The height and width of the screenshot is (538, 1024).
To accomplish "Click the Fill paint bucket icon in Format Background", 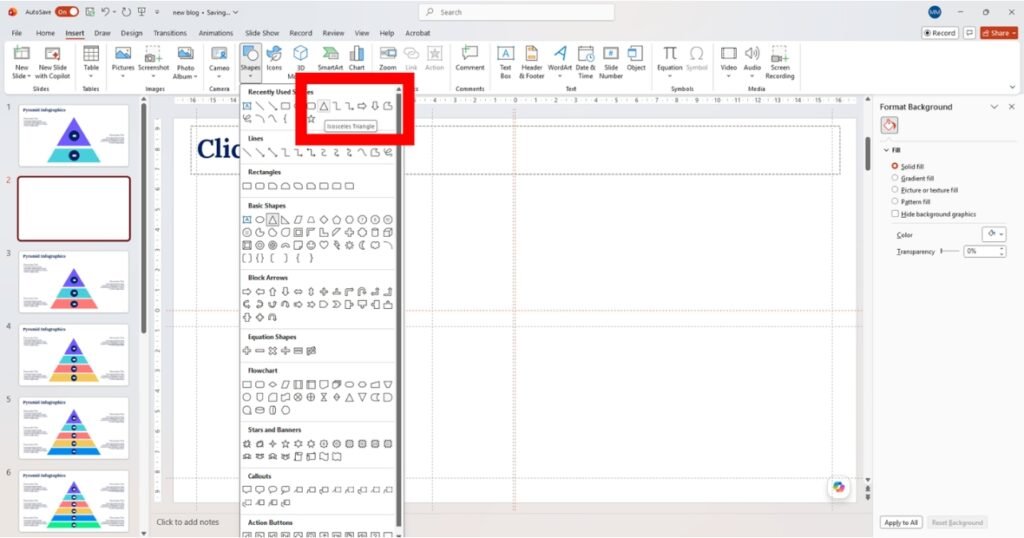I will click(x=889, y=125).
